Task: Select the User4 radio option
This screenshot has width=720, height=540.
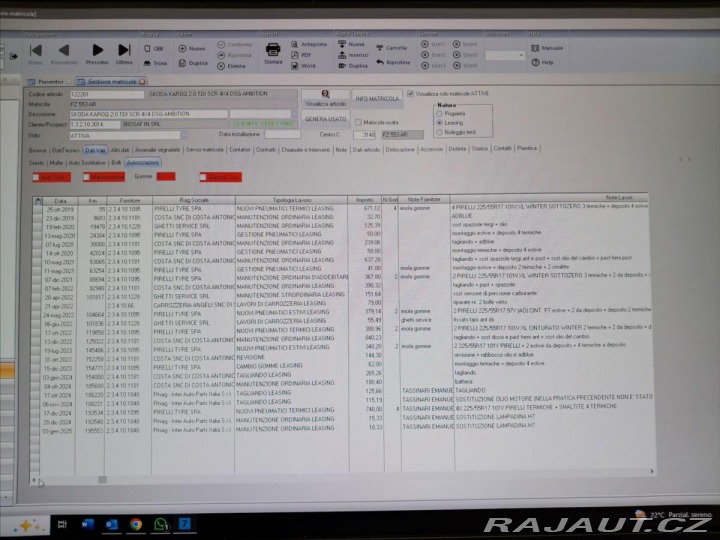Action: (x=457, y=45)
